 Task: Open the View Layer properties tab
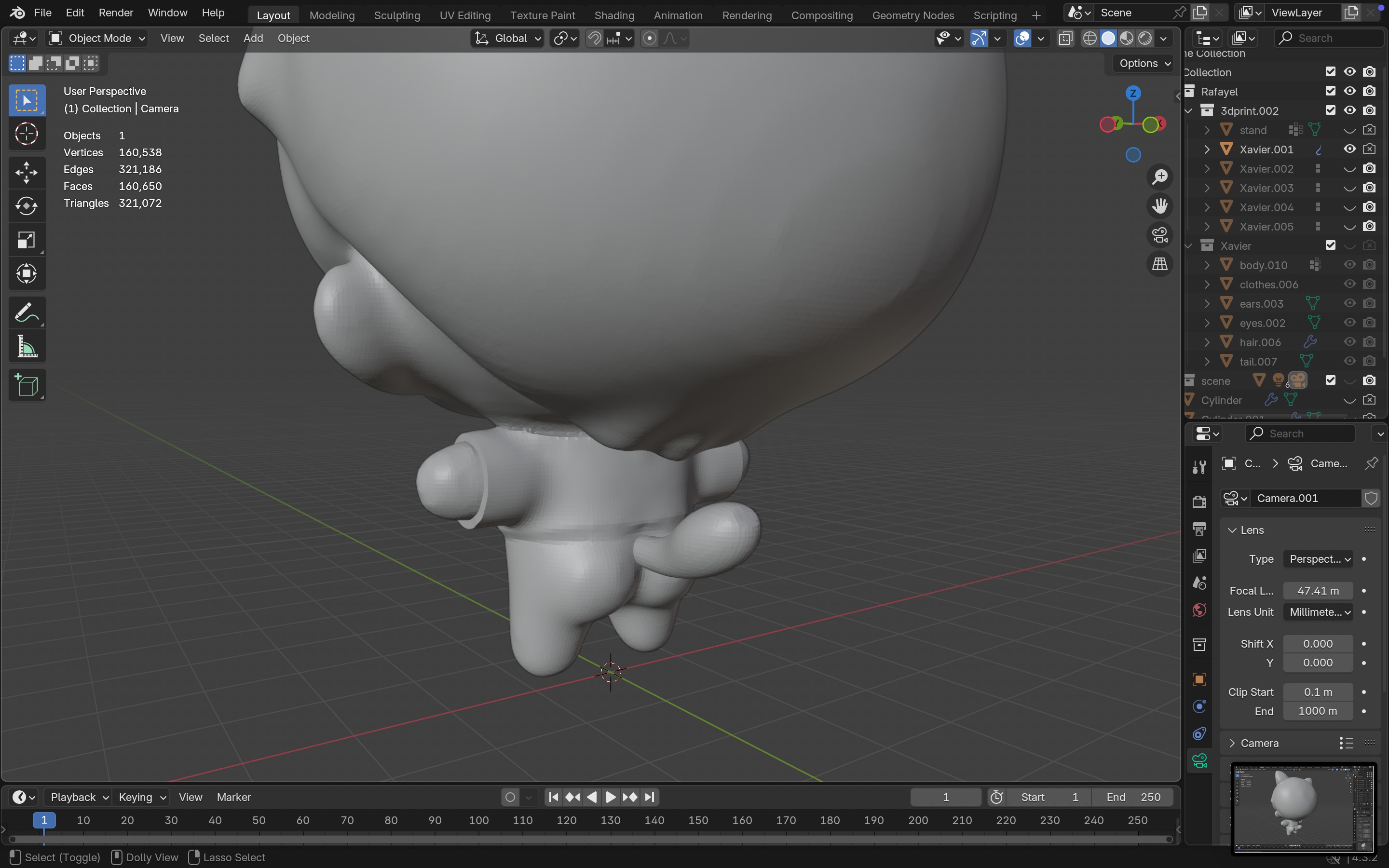(1199, 556)
